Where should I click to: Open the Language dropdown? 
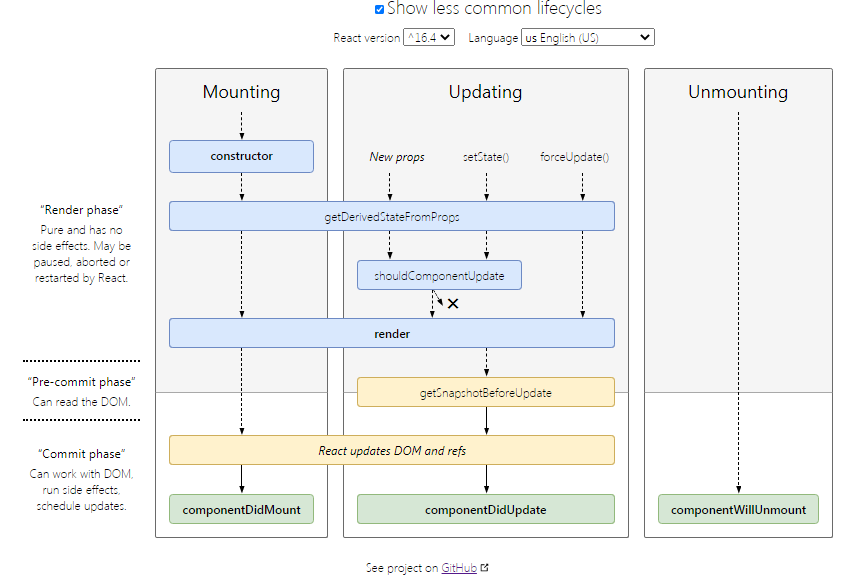point(588,37)
